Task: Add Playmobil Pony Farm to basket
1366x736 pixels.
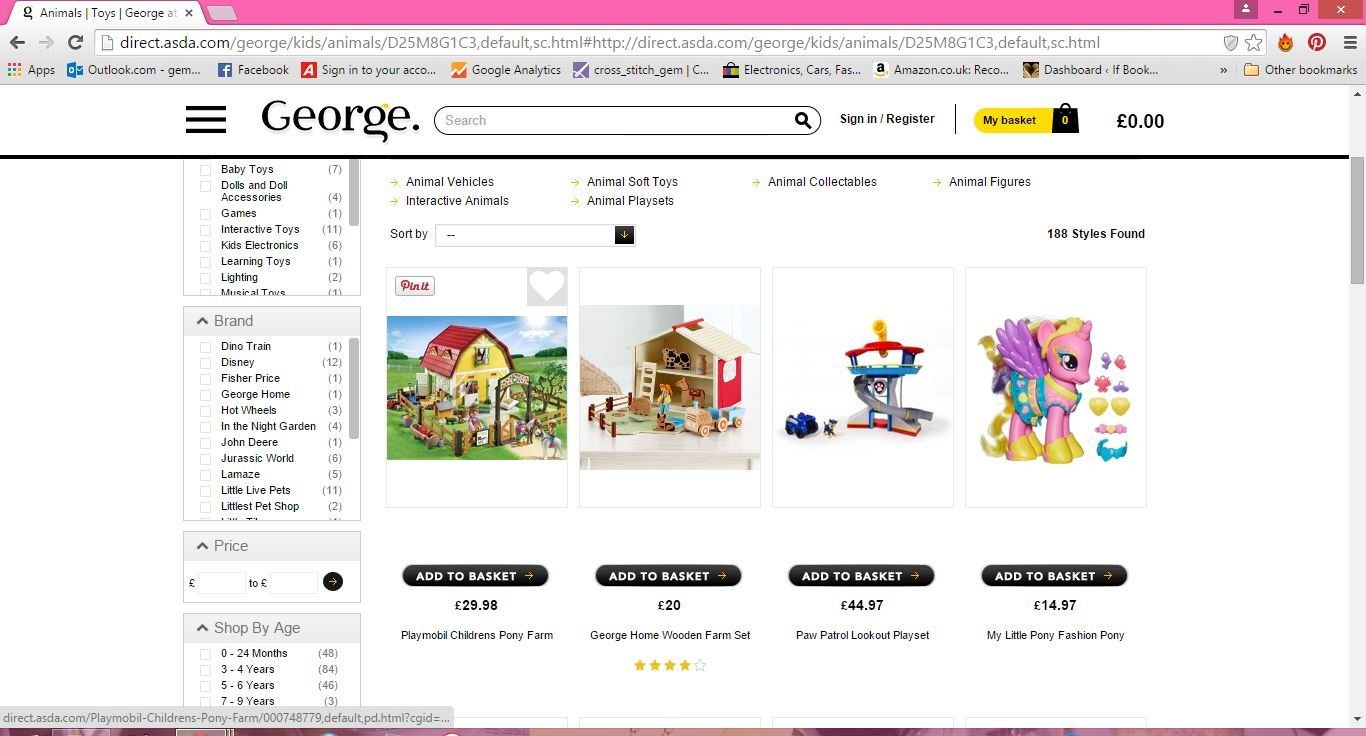Action: (x=475, y=576)
